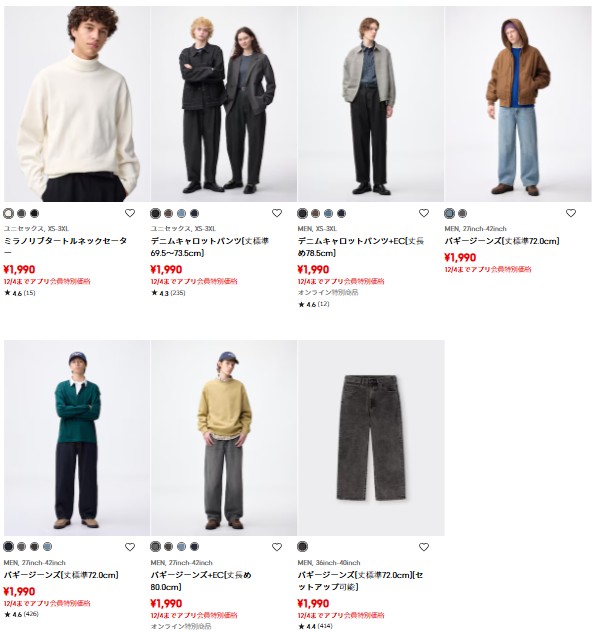
Task: Favorite the light blue baggy jeans item
Action: click(571, 213)
